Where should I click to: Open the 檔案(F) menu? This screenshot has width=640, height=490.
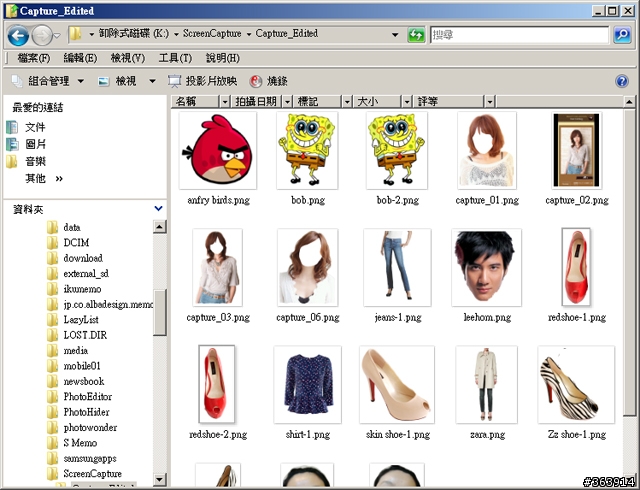33,58
